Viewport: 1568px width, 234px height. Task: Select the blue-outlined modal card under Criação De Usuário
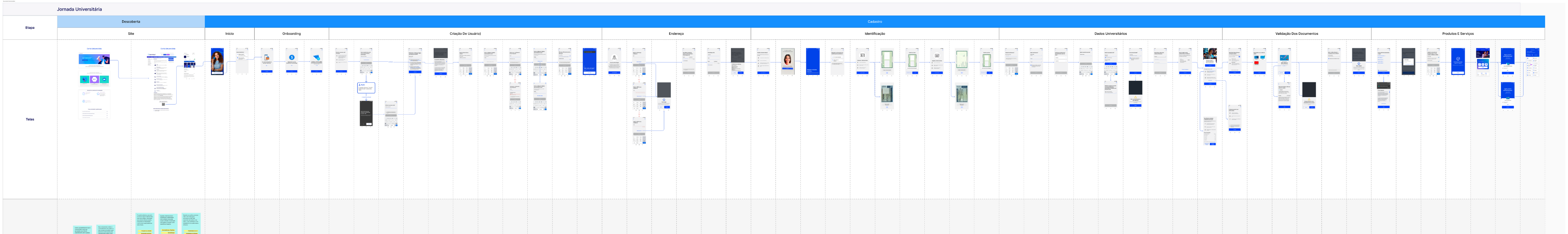click(366, 88)
